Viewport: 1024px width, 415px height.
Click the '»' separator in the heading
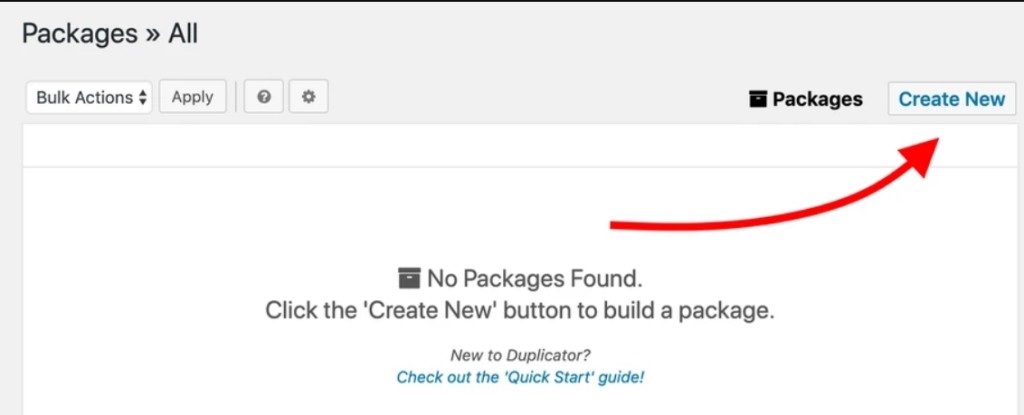pyautogui.click(x=153, y=35)
